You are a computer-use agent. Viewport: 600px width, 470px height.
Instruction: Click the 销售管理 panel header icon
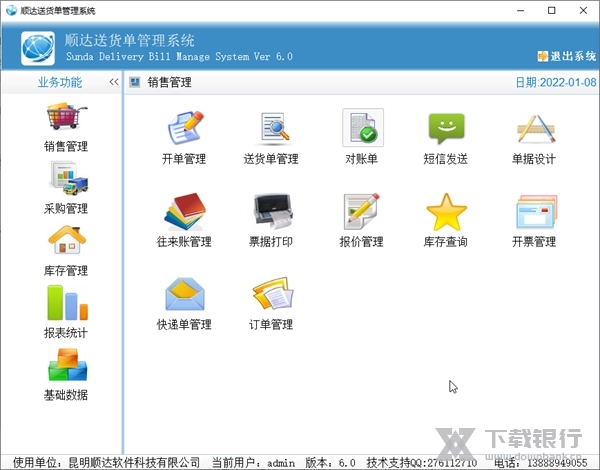(134, 82)
